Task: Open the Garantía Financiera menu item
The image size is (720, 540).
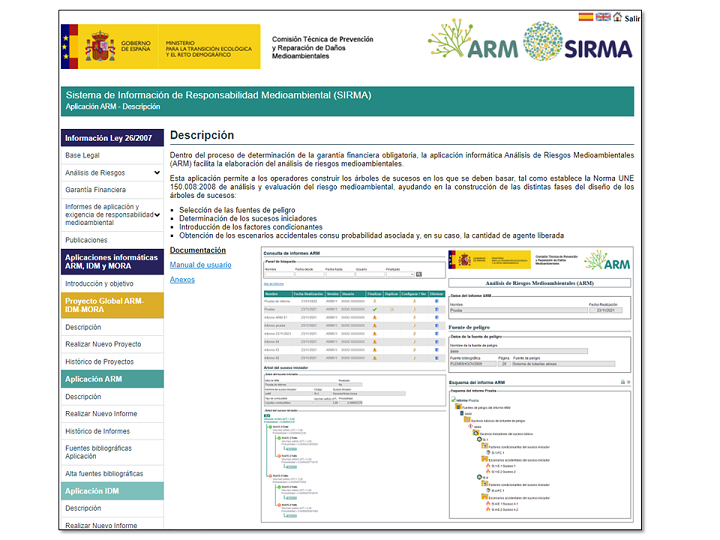Action: (95, 189)
